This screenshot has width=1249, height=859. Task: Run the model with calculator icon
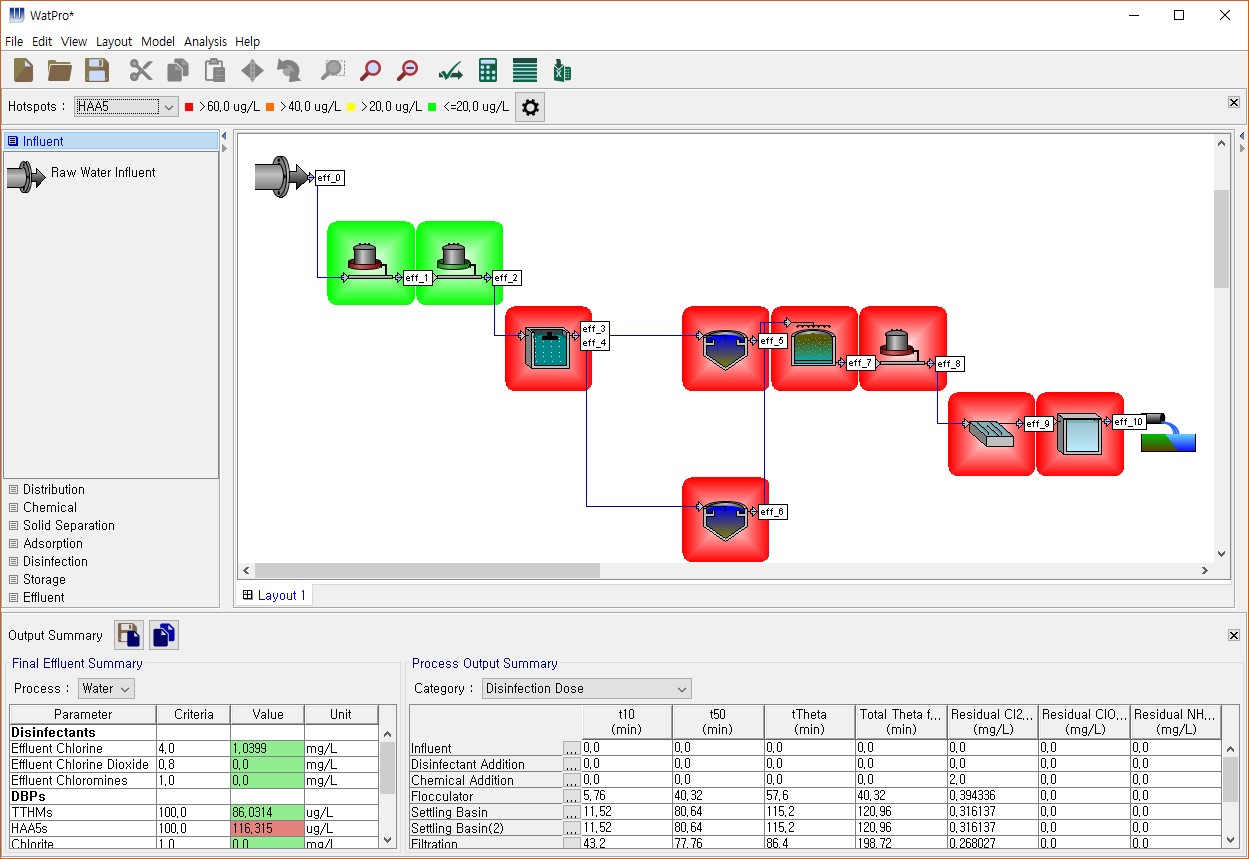click(488, 70)
